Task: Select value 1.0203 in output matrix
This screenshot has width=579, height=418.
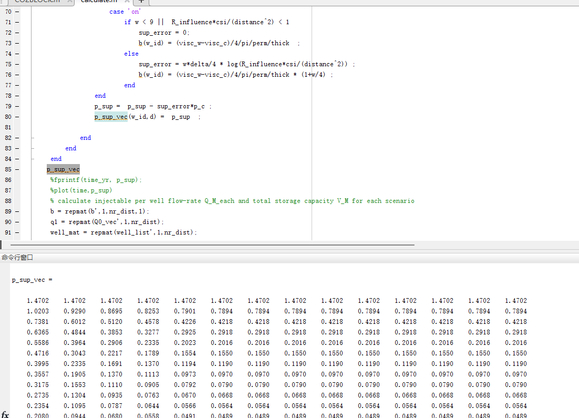Action: click(38, 311)
